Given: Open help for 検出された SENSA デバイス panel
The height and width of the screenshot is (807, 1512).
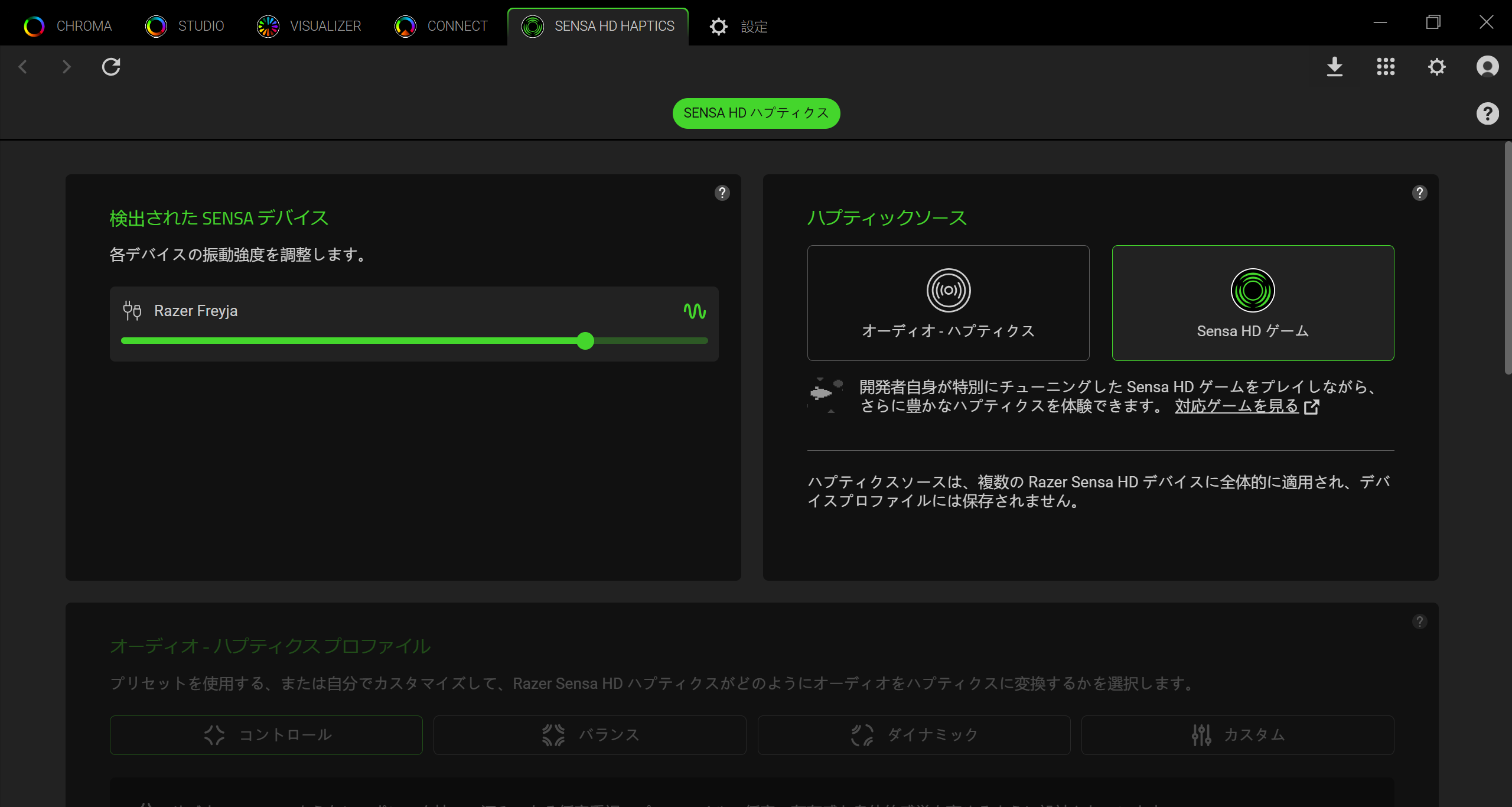Looking at the screenshot, I should coord(722,193).
